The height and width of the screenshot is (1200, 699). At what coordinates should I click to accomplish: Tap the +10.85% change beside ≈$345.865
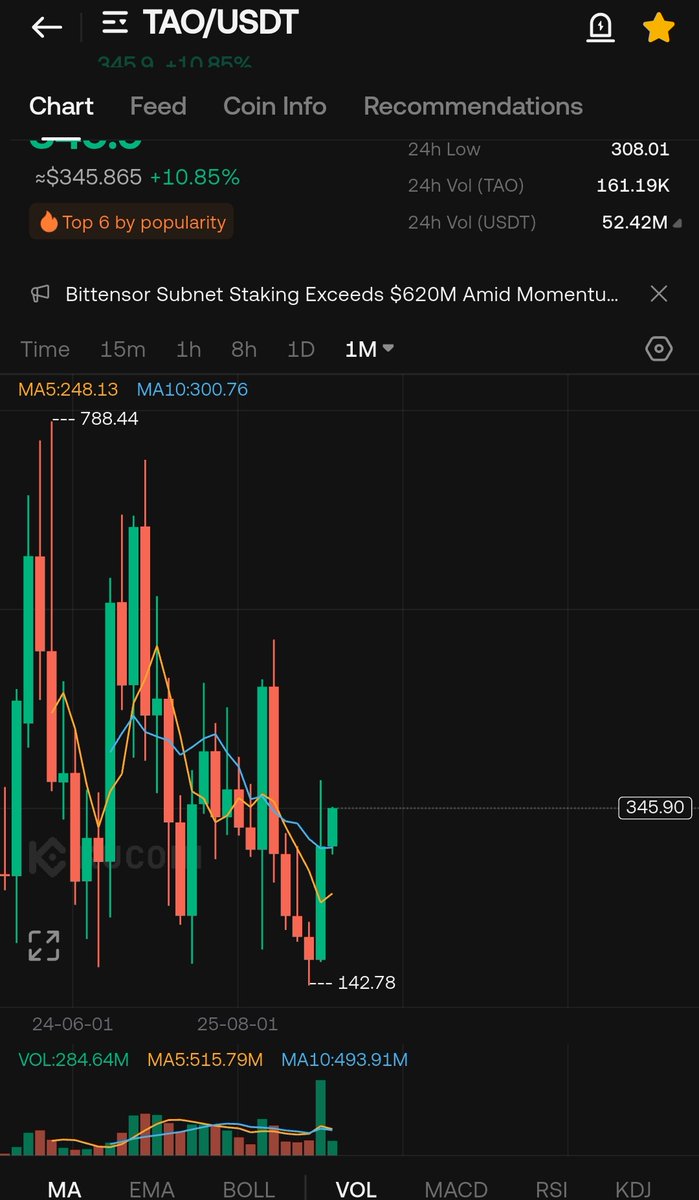pos(195,178)
